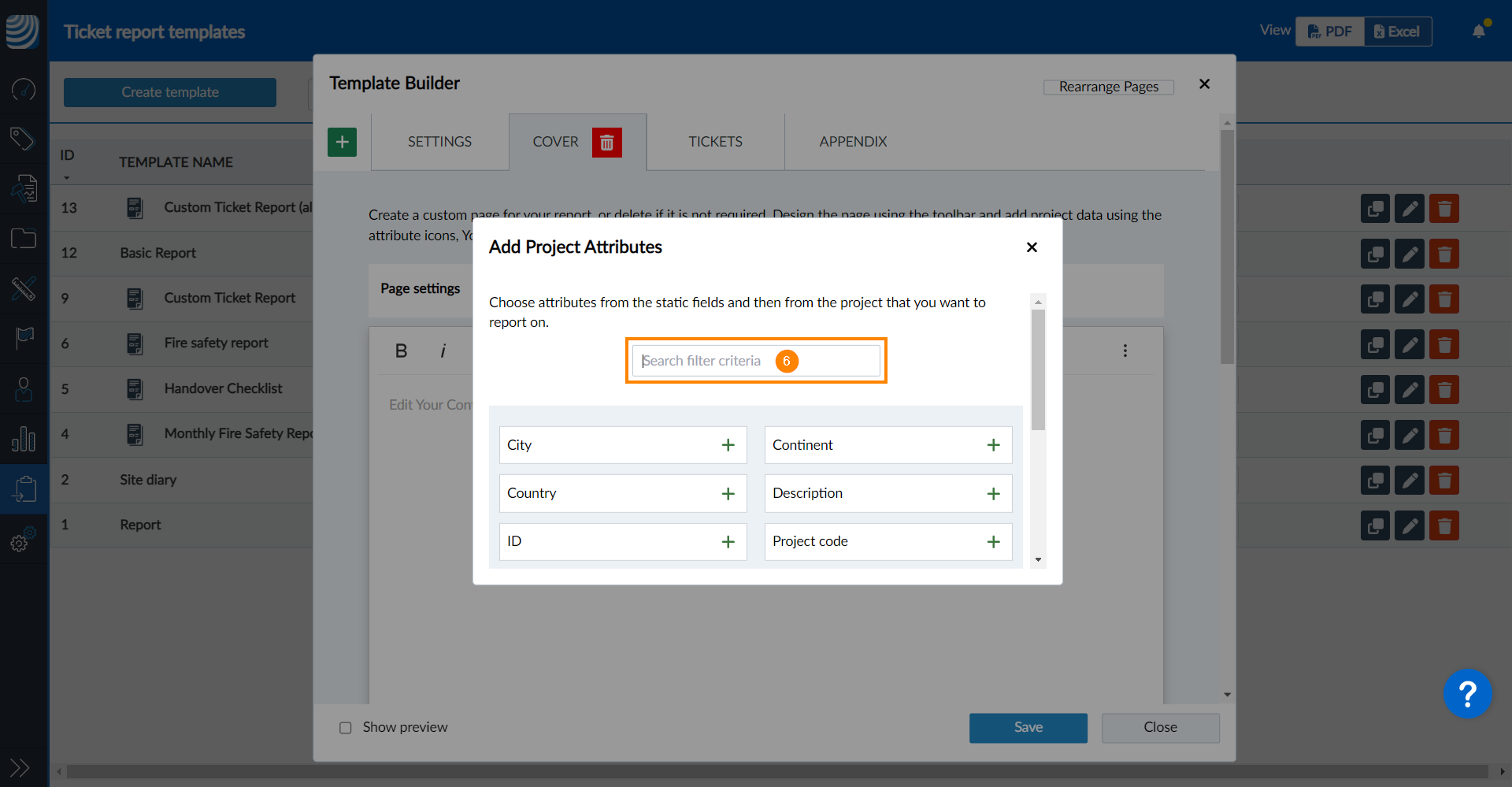Toggle the Show preview checkbox
Screen dimensions: 1512x787
(x=346, y=728)
